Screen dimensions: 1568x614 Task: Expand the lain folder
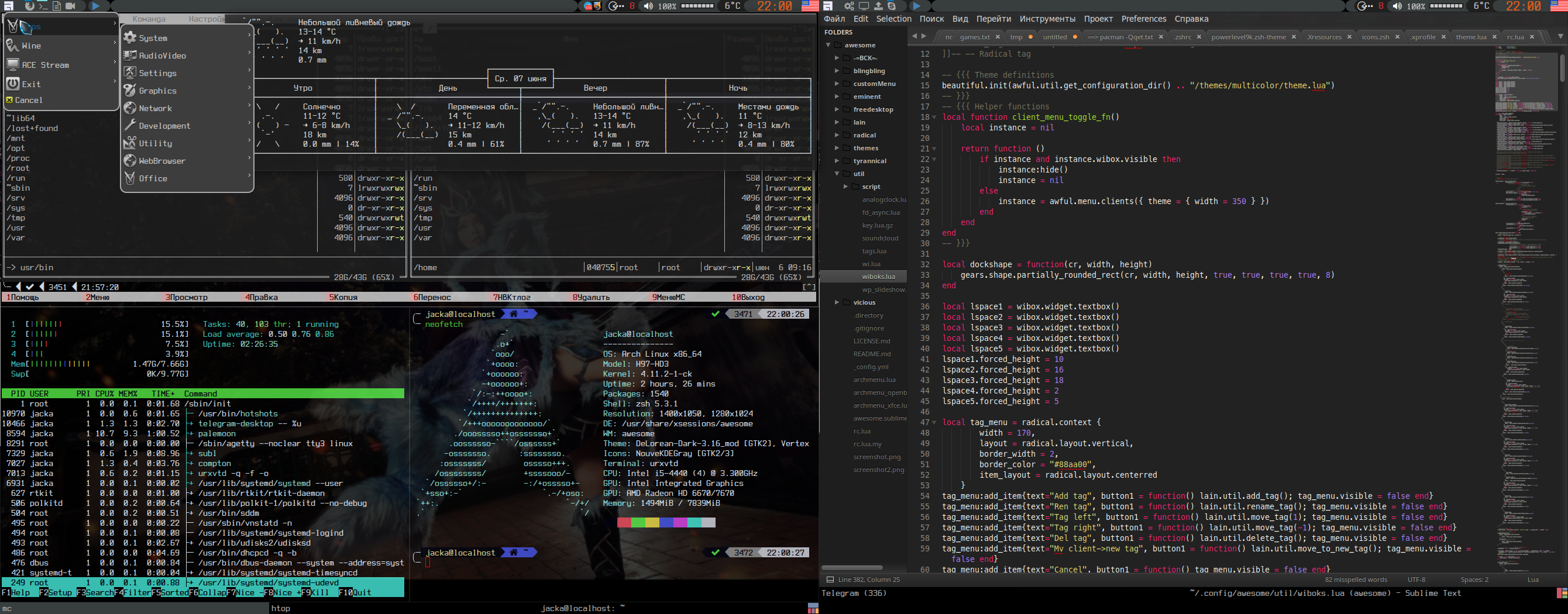(837, 122)
